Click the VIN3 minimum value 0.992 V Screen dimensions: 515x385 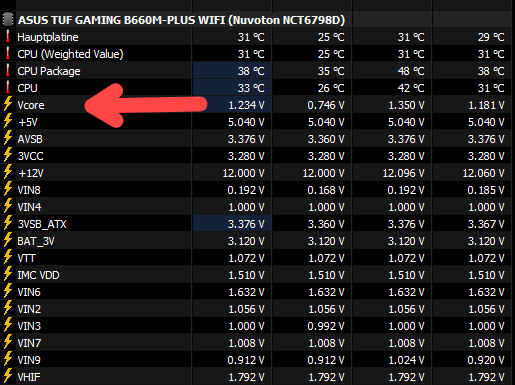point(326,326)
